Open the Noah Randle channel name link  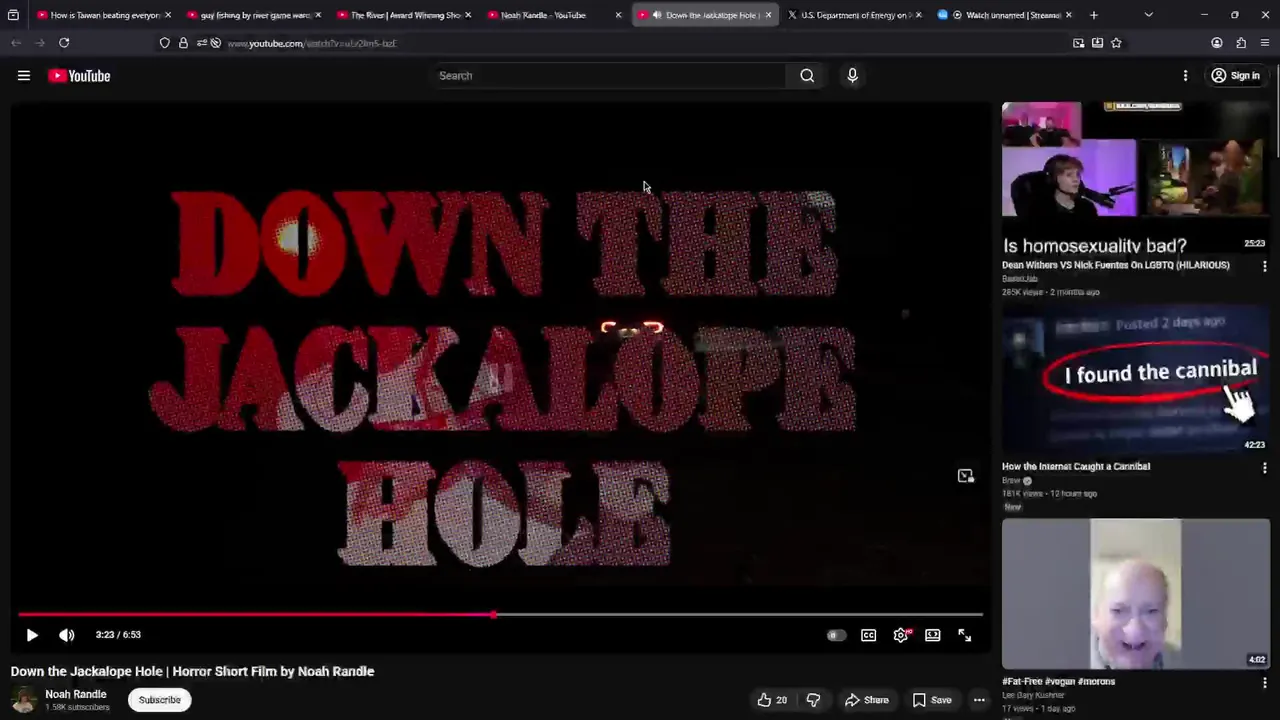tap(76, 694)
